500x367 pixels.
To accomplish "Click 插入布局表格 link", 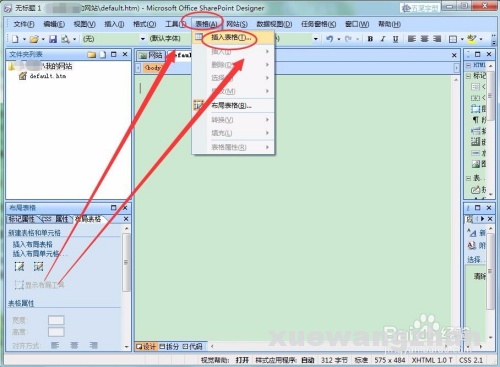I will tap(33, 244).
